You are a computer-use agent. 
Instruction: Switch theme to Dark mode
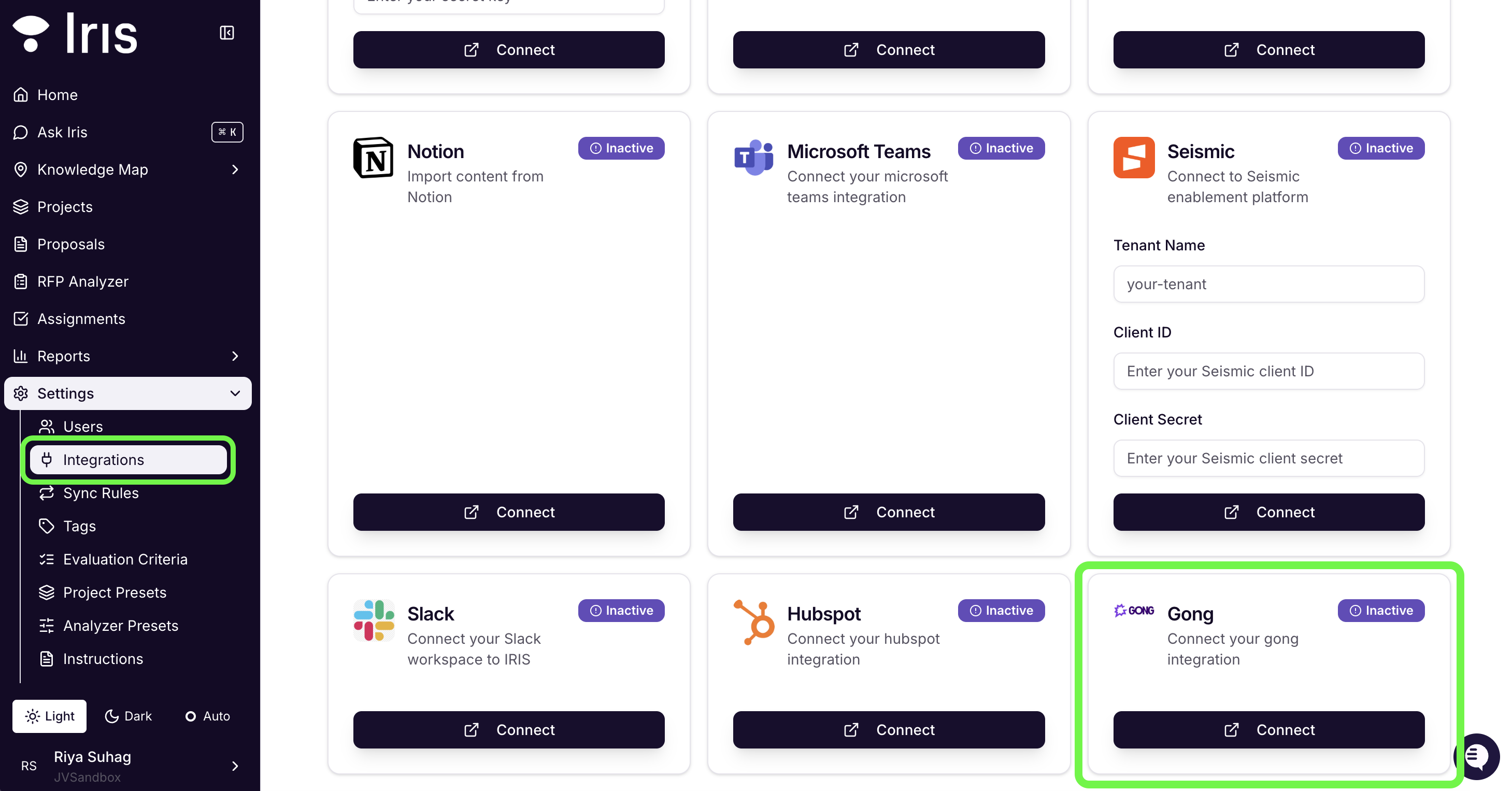pyautogui.click(x=128, y=716)
